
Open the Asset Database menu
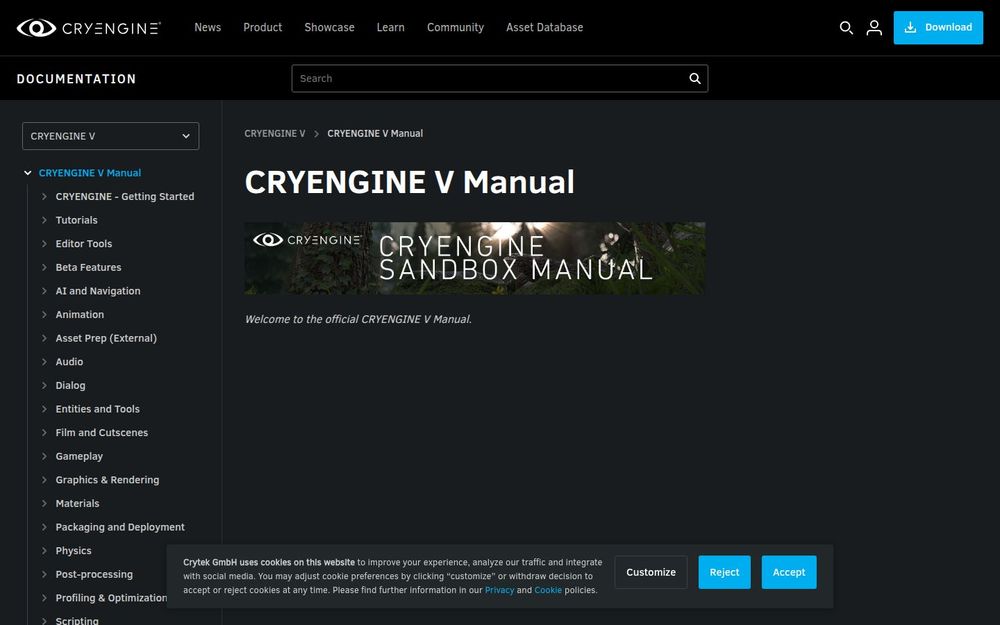tap(545, 27)
